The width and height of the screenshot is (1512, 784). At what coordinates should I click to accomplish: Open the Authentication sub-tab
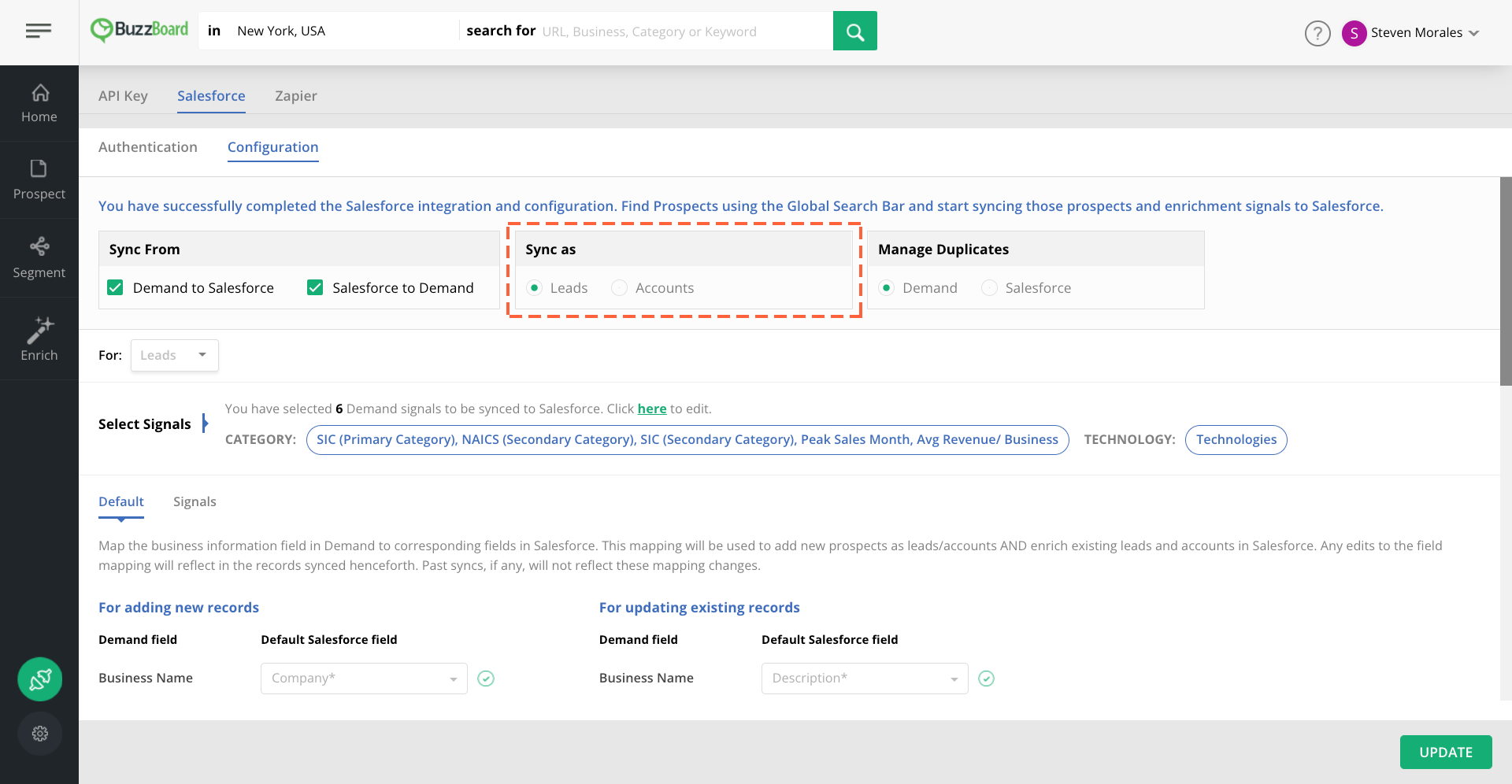148,147
